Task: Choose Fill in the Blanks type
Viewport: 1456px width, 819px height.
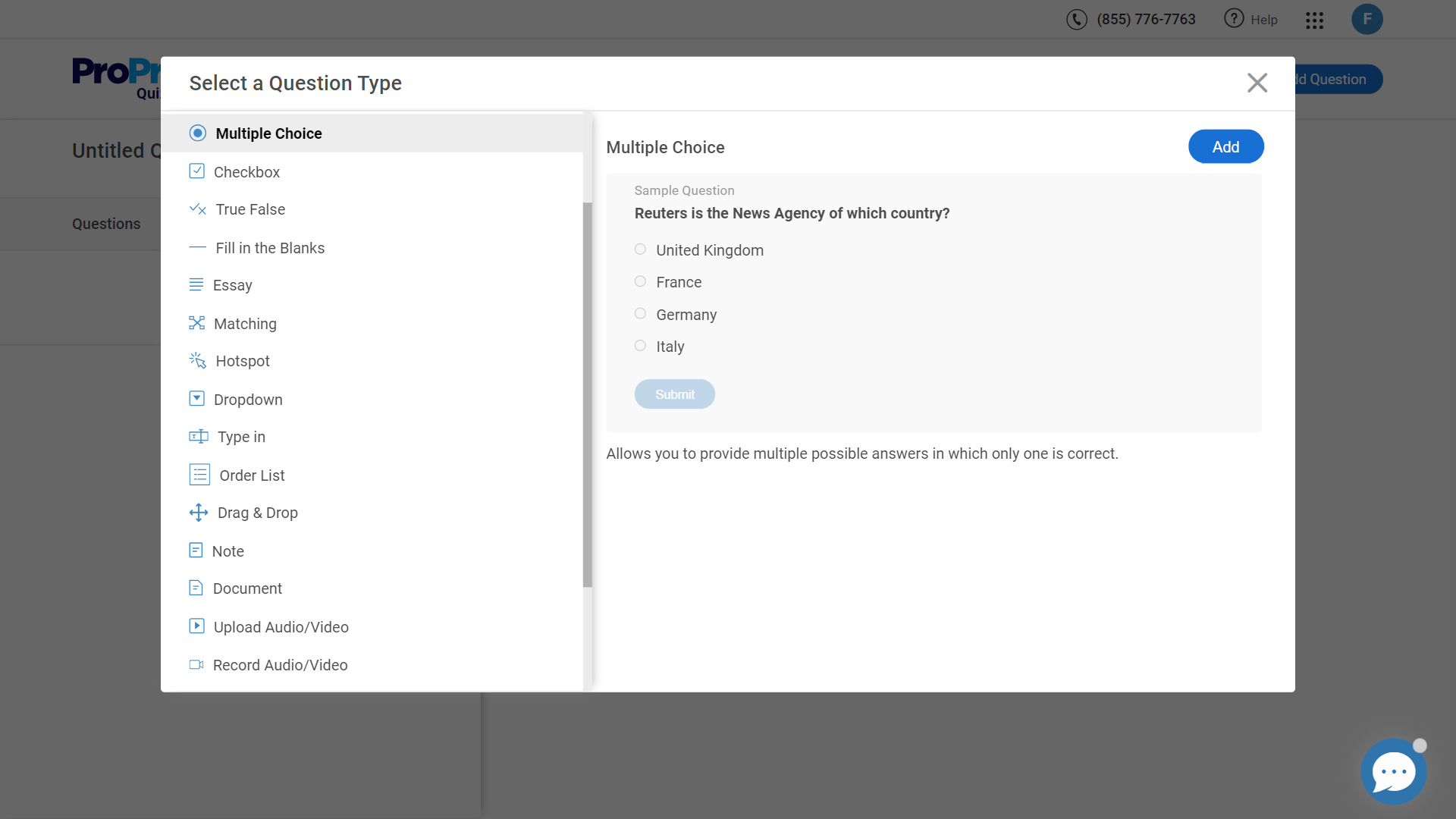Action: pyautogui.click(x=269, y=248)
